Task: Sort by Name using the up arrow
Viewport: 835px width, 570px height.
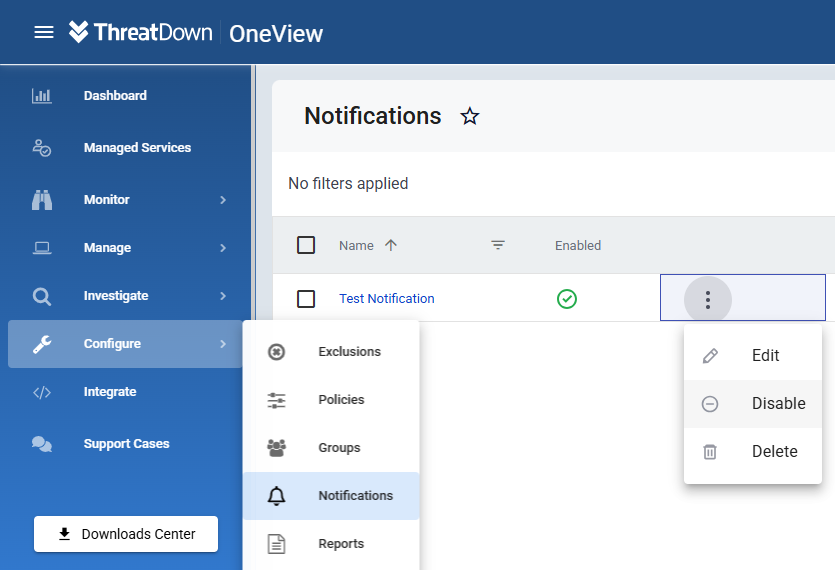Action: [x=391, y=245]
